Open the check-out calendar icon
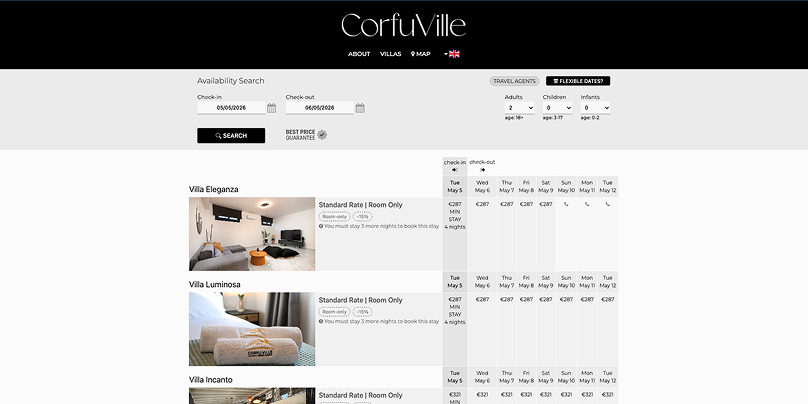 coord(360,108)
